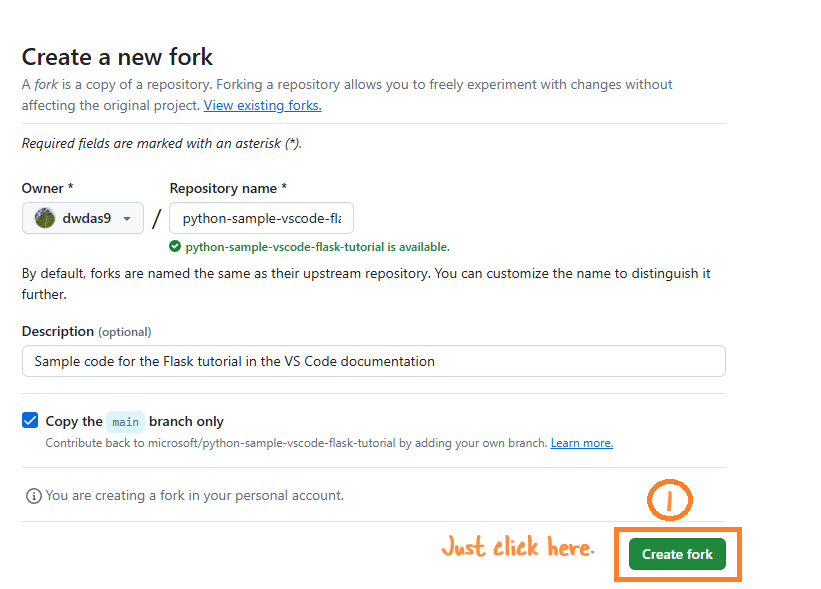The image size is (821, 589).
Task: Click the orange circled number one annotation
Action: point(670,500)
